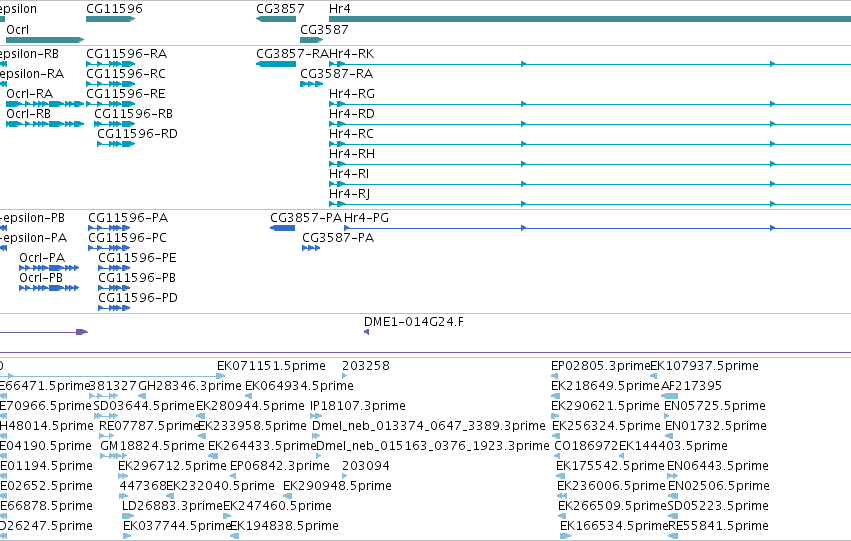Click the LD26883.3prime EST label
Image resolution: width=851 pixels, height=541 pixels.
tap(172, 506)
